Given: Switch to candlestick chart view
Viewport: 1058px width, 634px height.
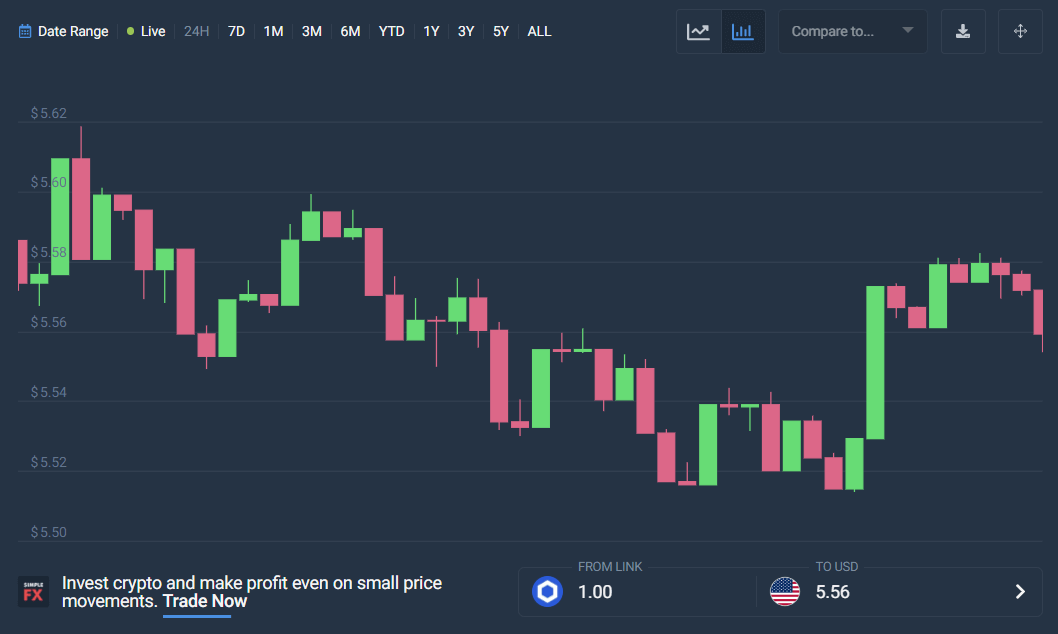Looking at the screenshot, I should click(743, 32).
